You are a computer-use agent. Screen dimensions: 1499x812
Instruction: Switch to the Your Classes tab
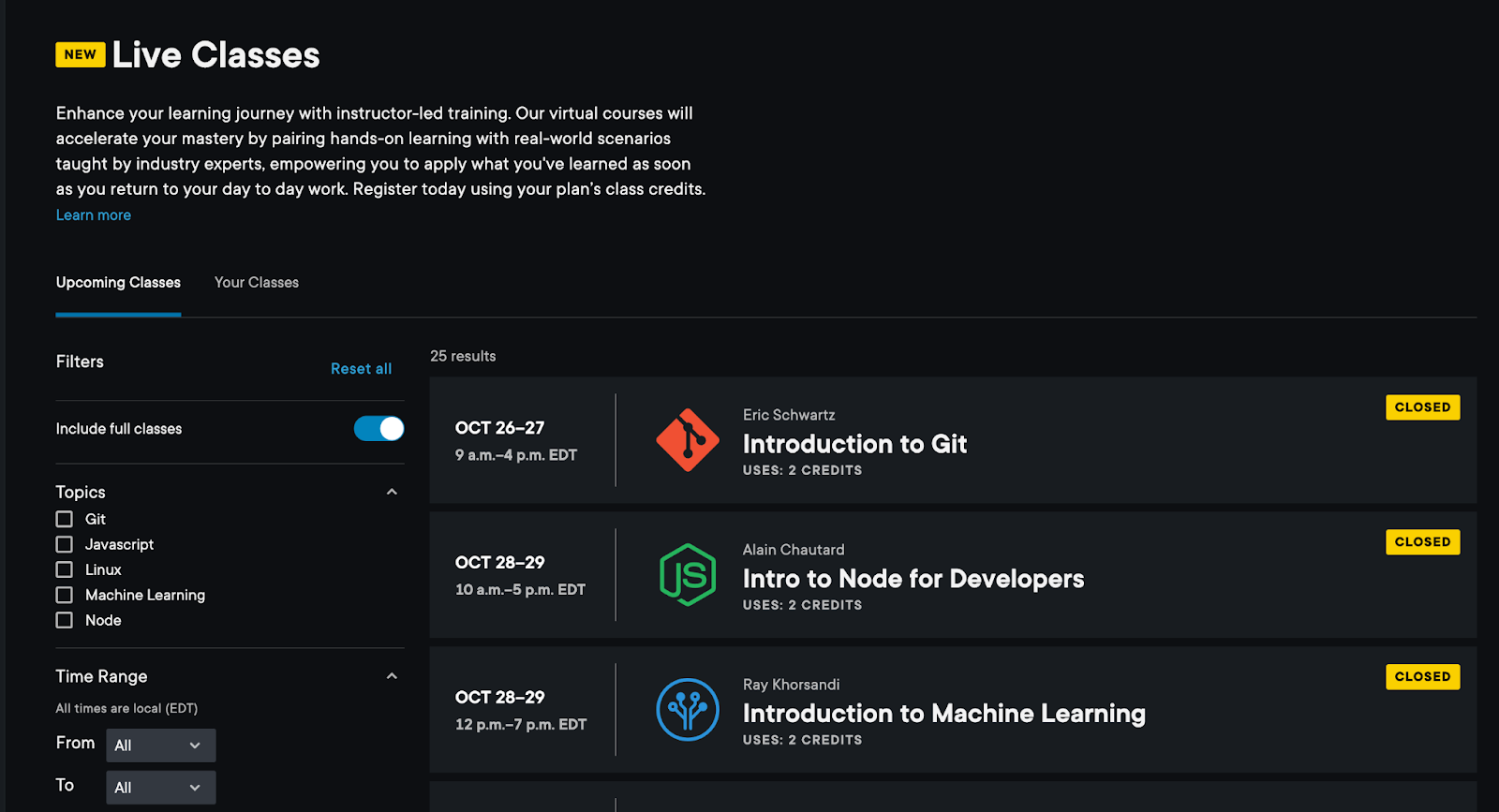[x=257, y=283]
